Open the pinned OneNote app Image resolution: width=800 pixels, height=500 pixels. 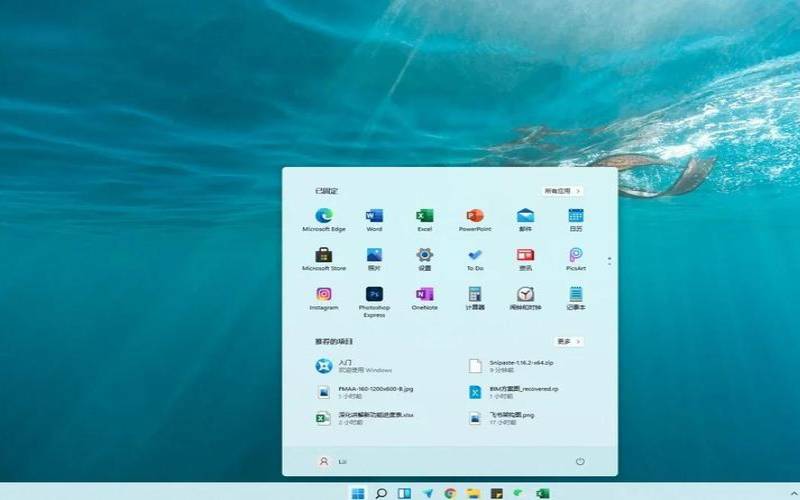click(424, 298)
